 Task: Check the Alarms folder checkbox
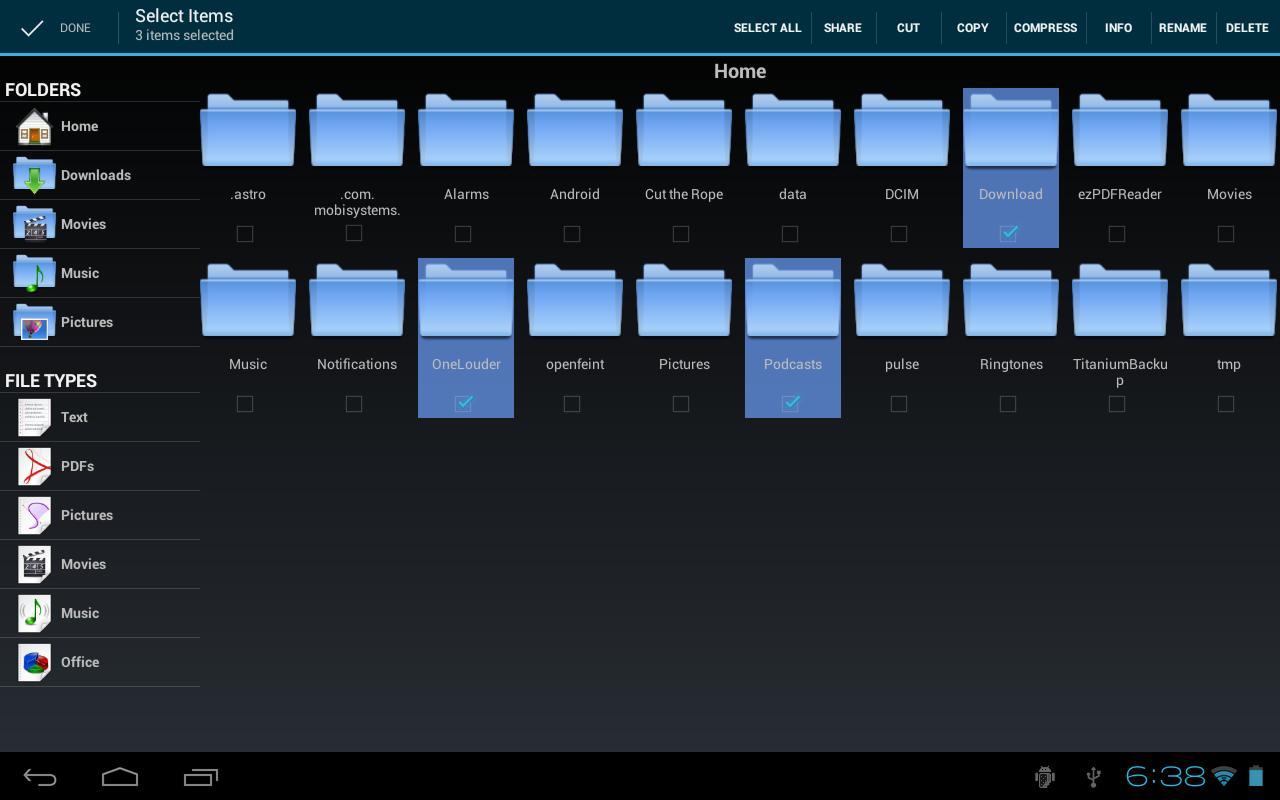pos(462,233)
